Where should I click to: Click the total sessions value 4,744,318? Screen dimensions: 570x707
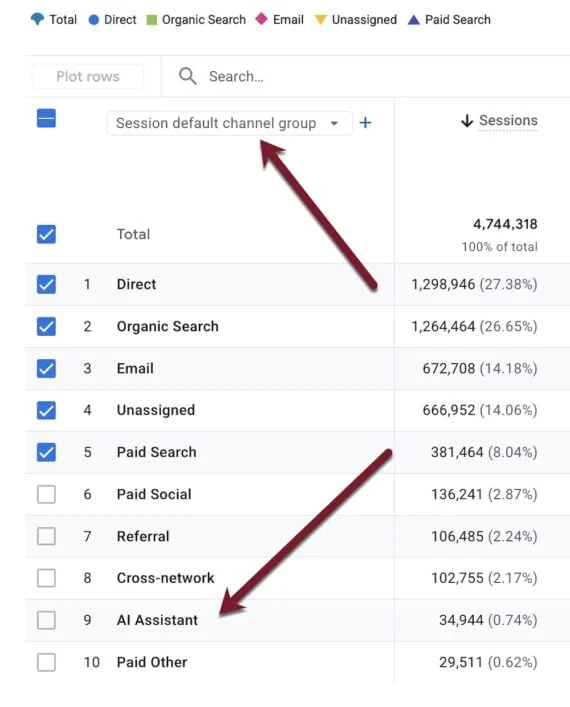(505, 224)
